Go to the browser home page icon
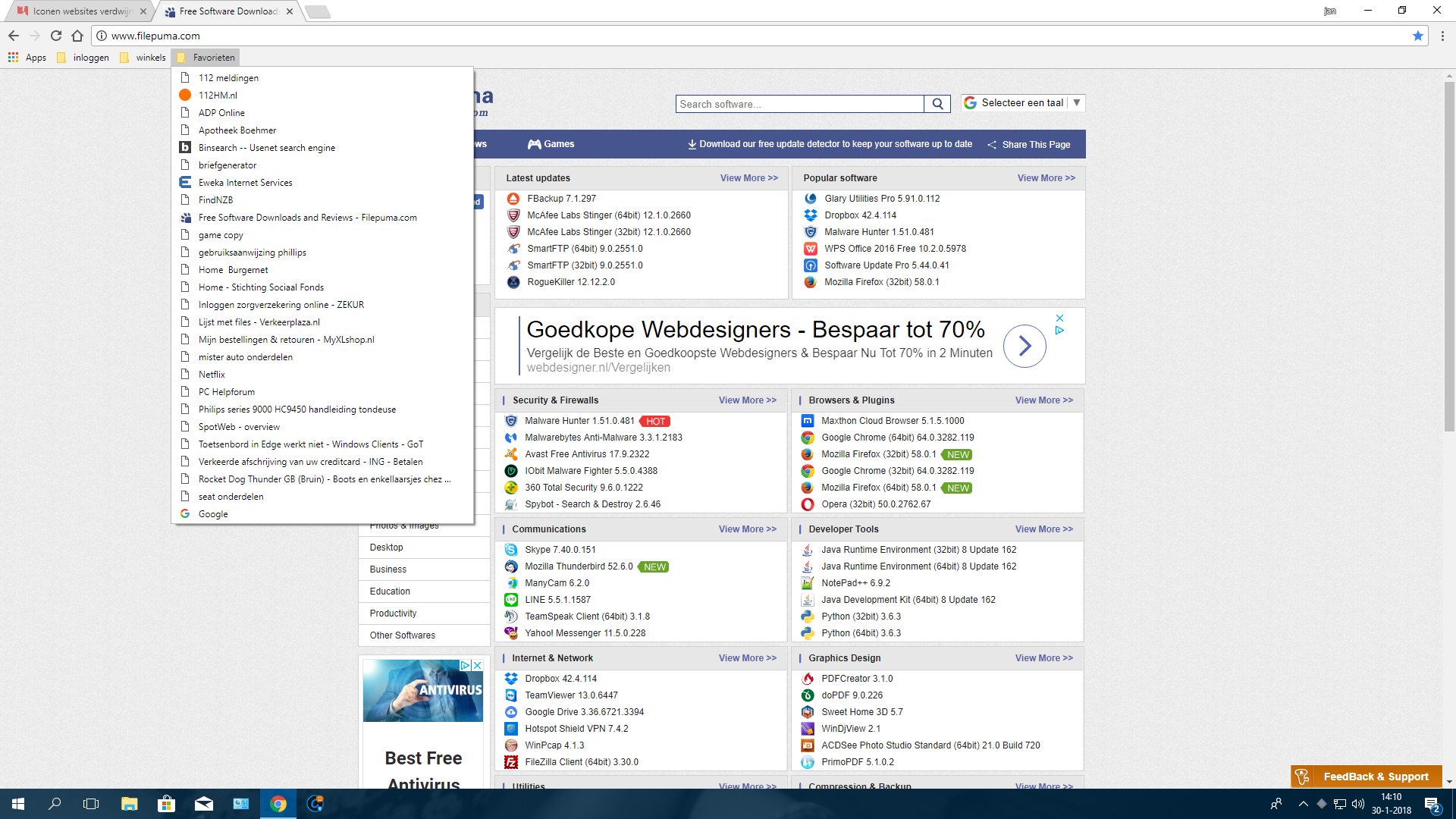 [x=77, y=36]
